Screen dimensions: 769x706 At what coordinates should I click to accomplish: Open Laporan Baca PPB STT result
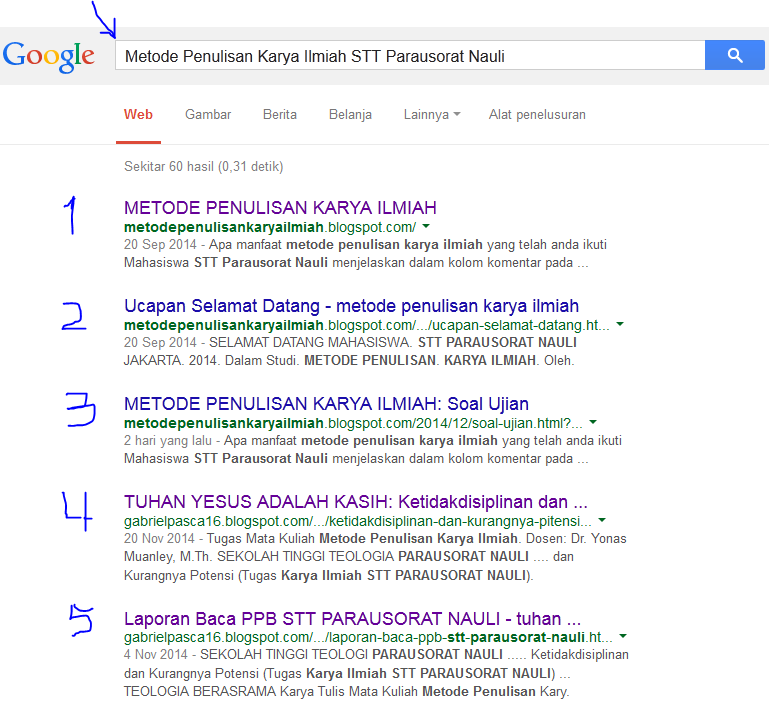tap(352, 619)
